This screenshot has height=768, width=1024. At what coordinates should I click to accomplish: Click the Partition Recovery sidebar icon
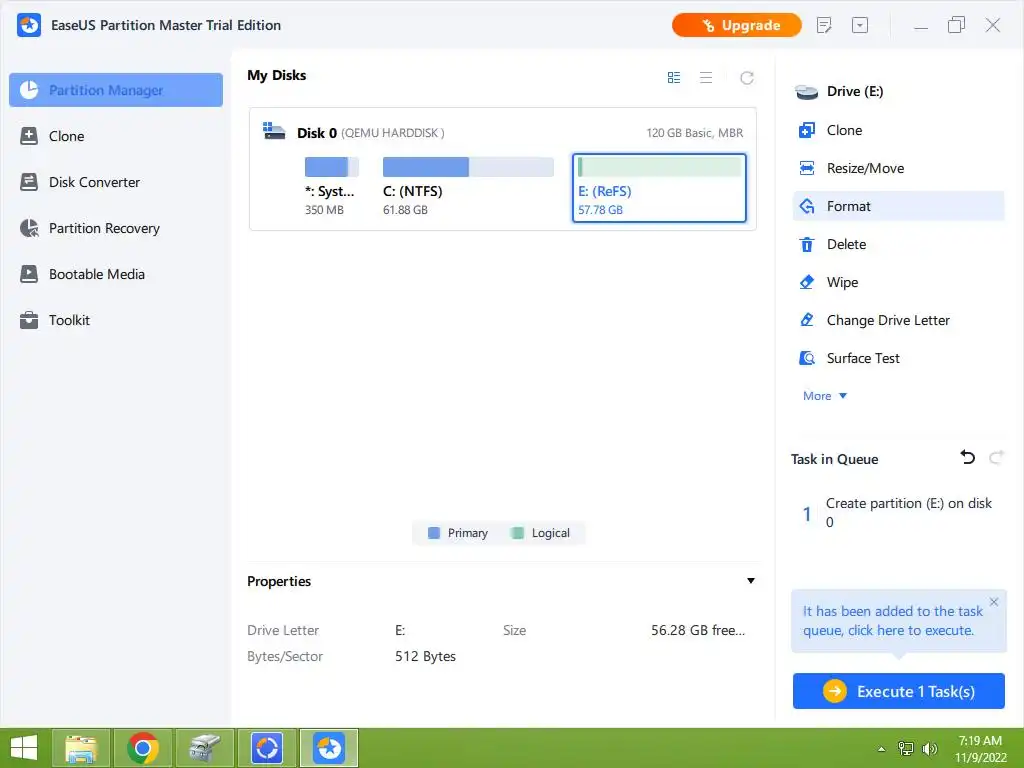pyautogui.click(x=29, y=228)
